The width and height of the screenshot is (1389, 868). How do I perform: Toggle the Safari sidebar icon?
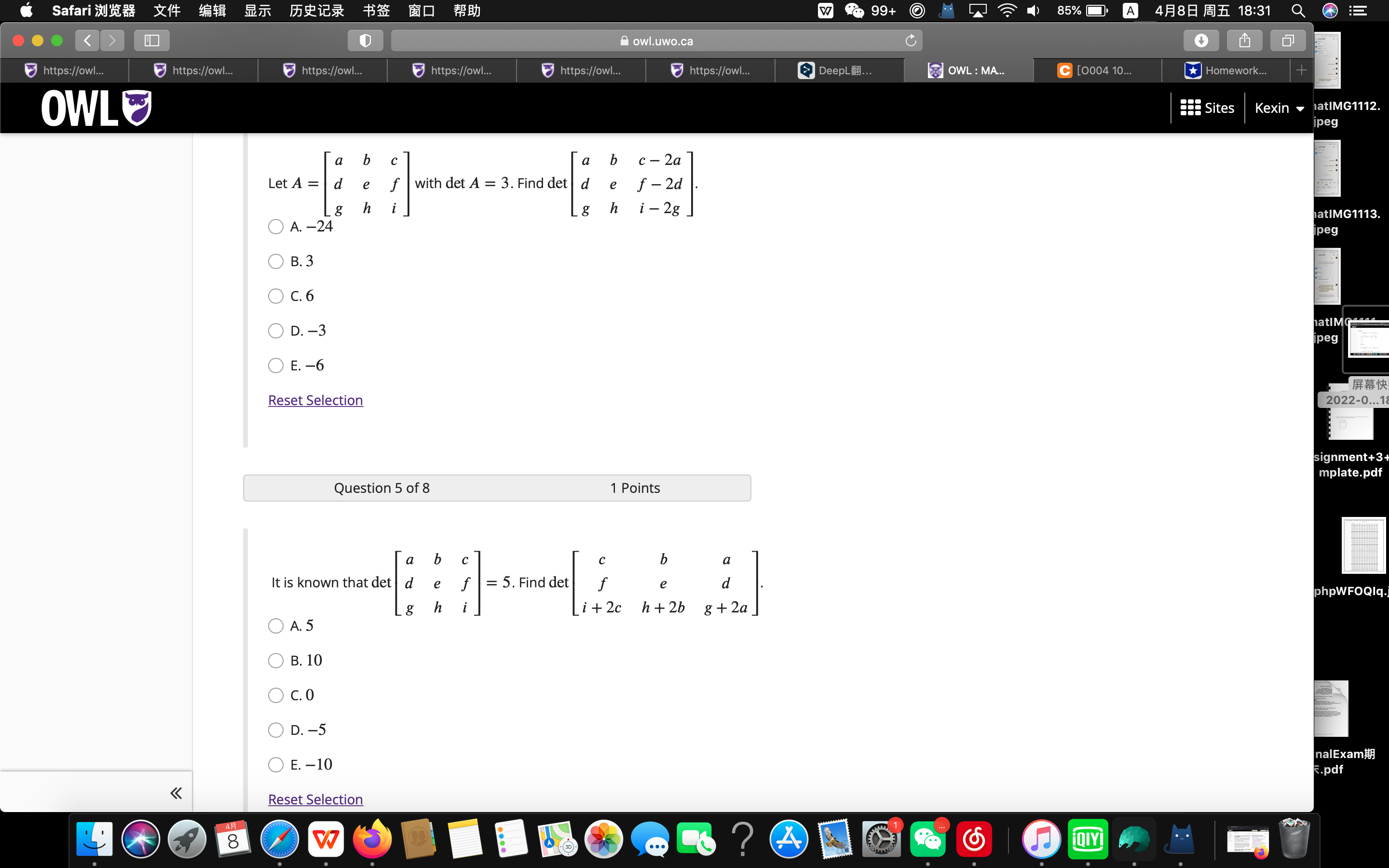point(151,40)
